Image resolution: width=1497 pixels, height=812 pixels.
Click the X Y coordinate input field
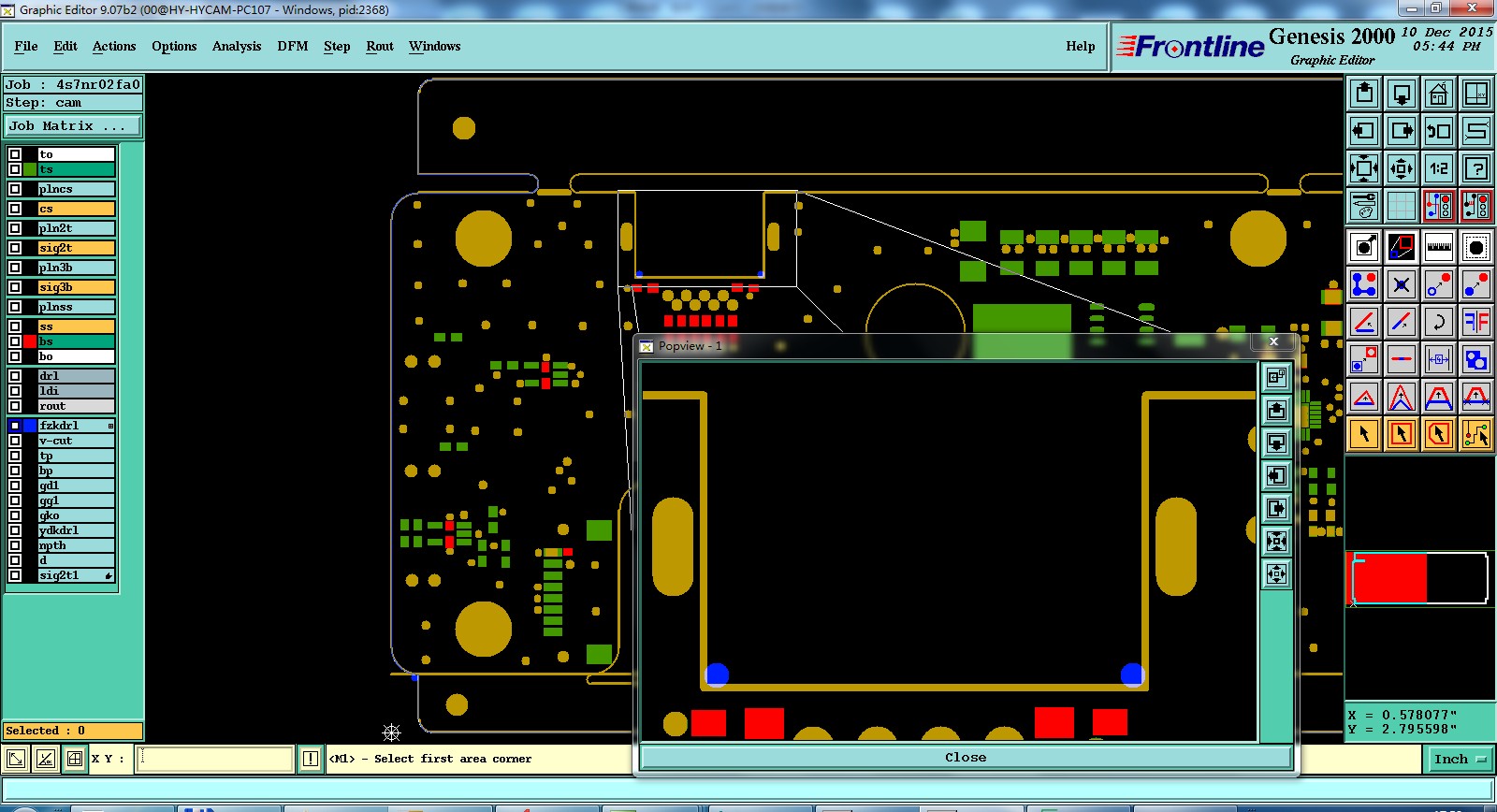pos(216,759)
